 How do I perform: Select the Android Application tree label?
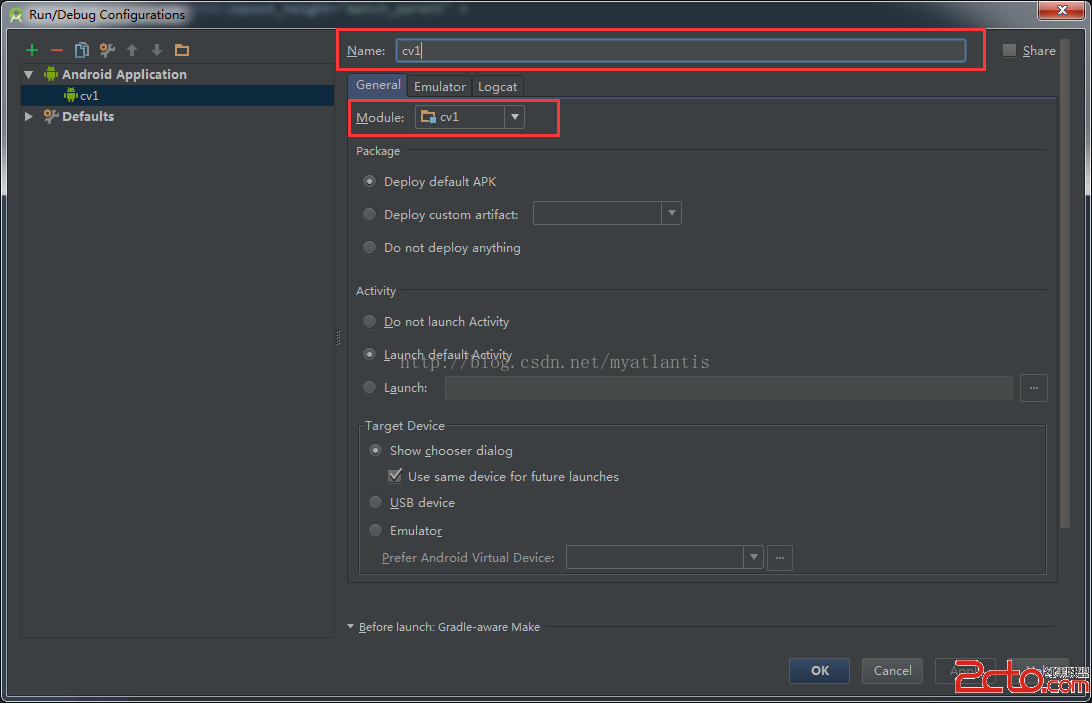pyautogui.click(x=124, y=75)
